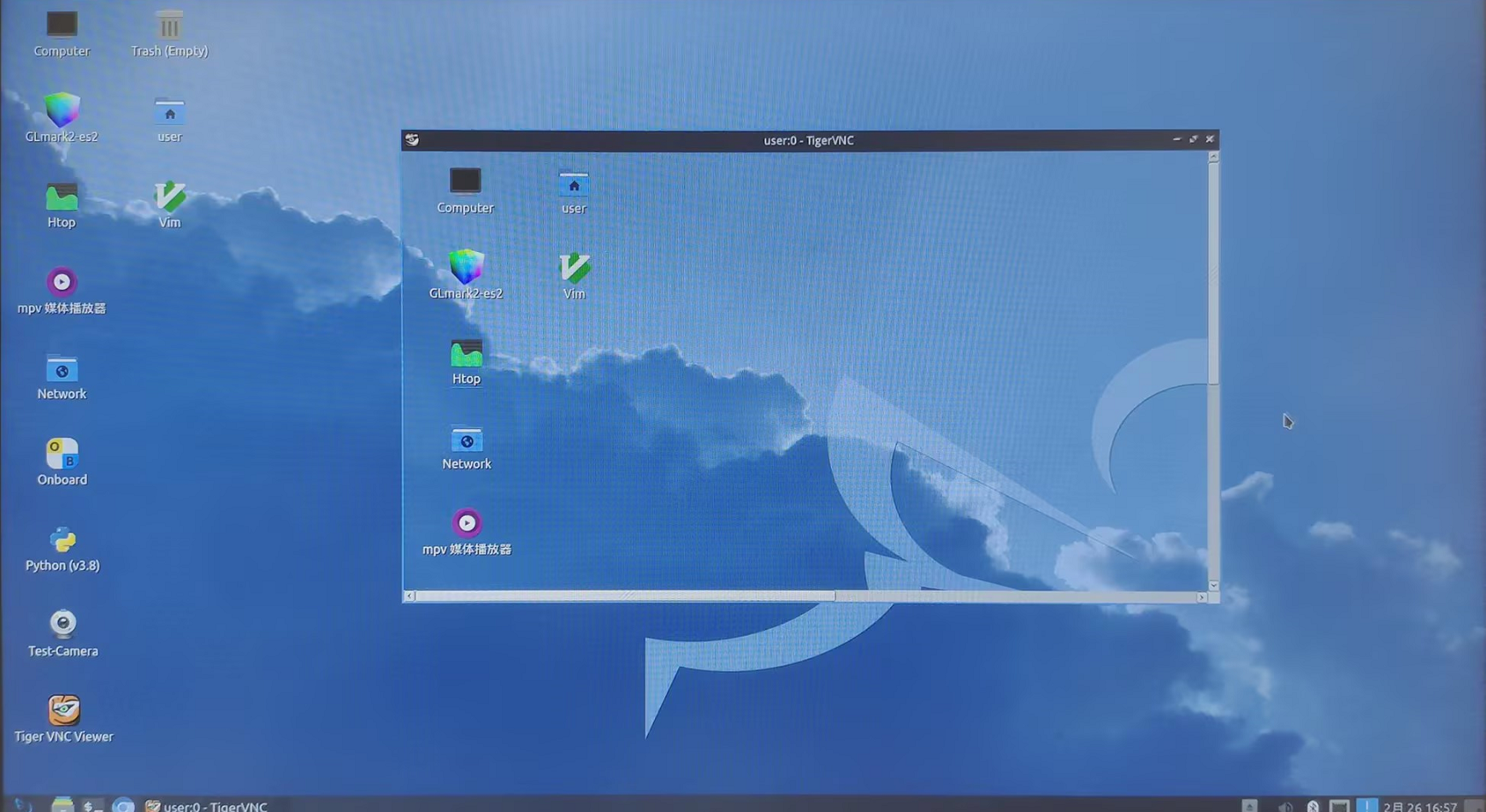Open the Computer icon on the main desktop

[62, 33]
